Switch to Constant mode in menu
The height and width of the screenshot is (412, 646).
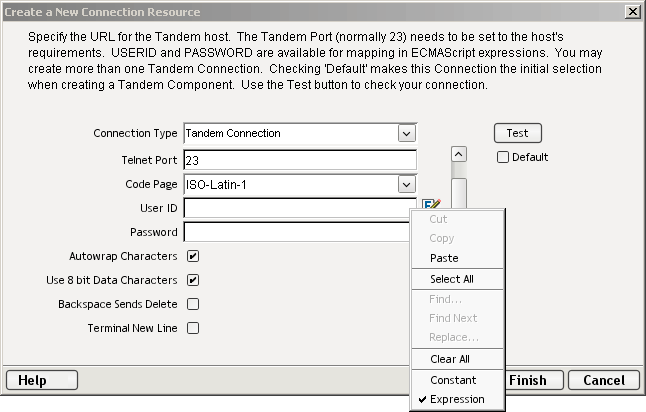pos(457,380)
